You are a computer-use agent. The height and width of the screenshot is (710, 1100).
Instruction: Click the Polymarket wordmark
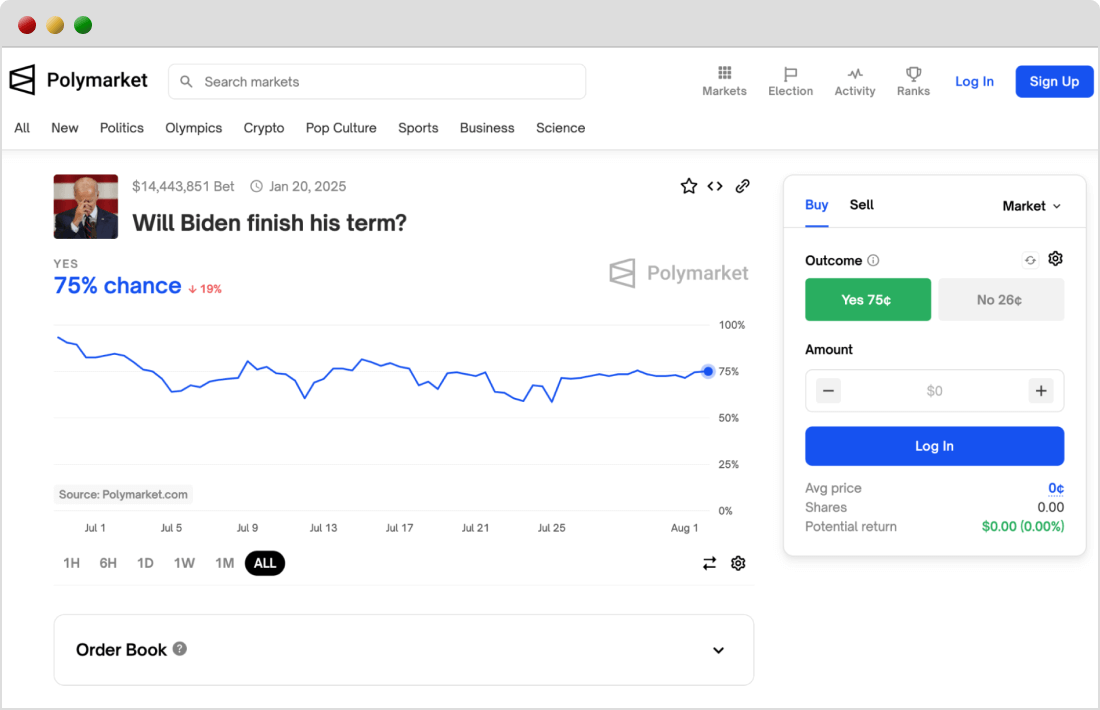97,80
